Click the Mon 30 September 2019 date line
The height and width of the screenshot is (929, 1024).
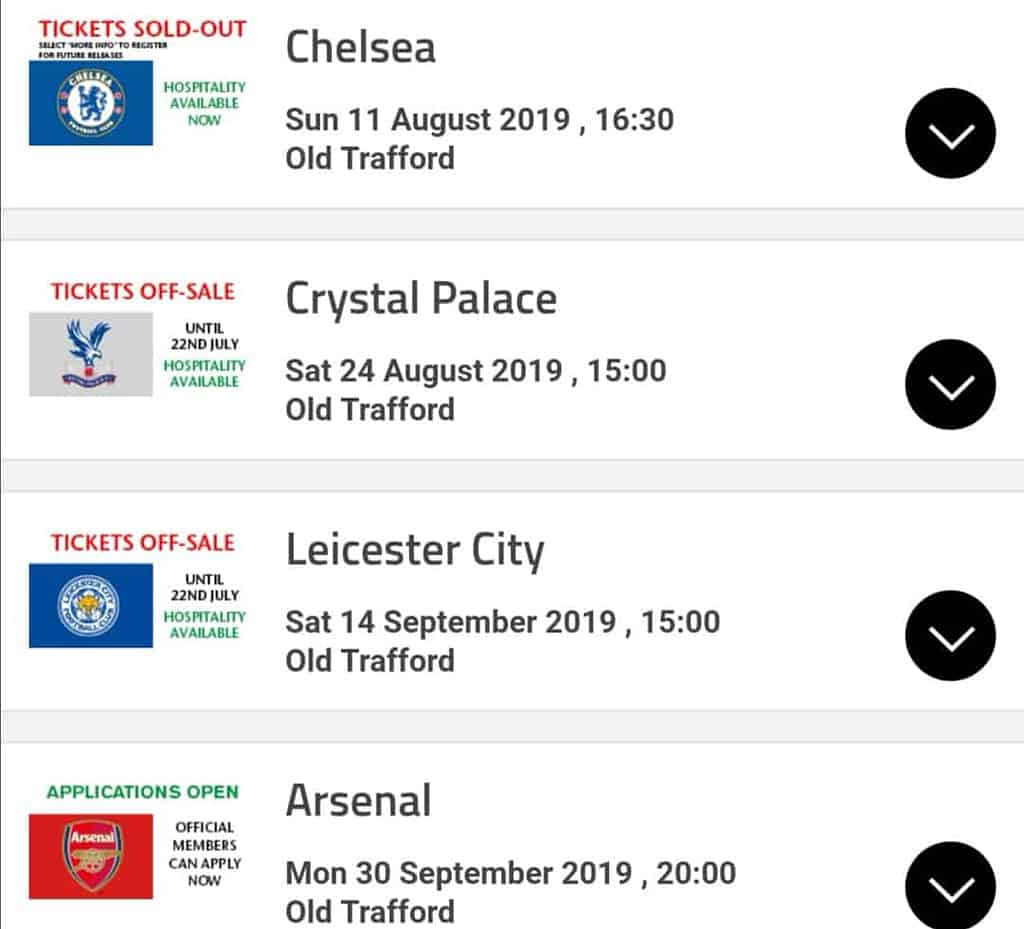[x=511, y=874]
